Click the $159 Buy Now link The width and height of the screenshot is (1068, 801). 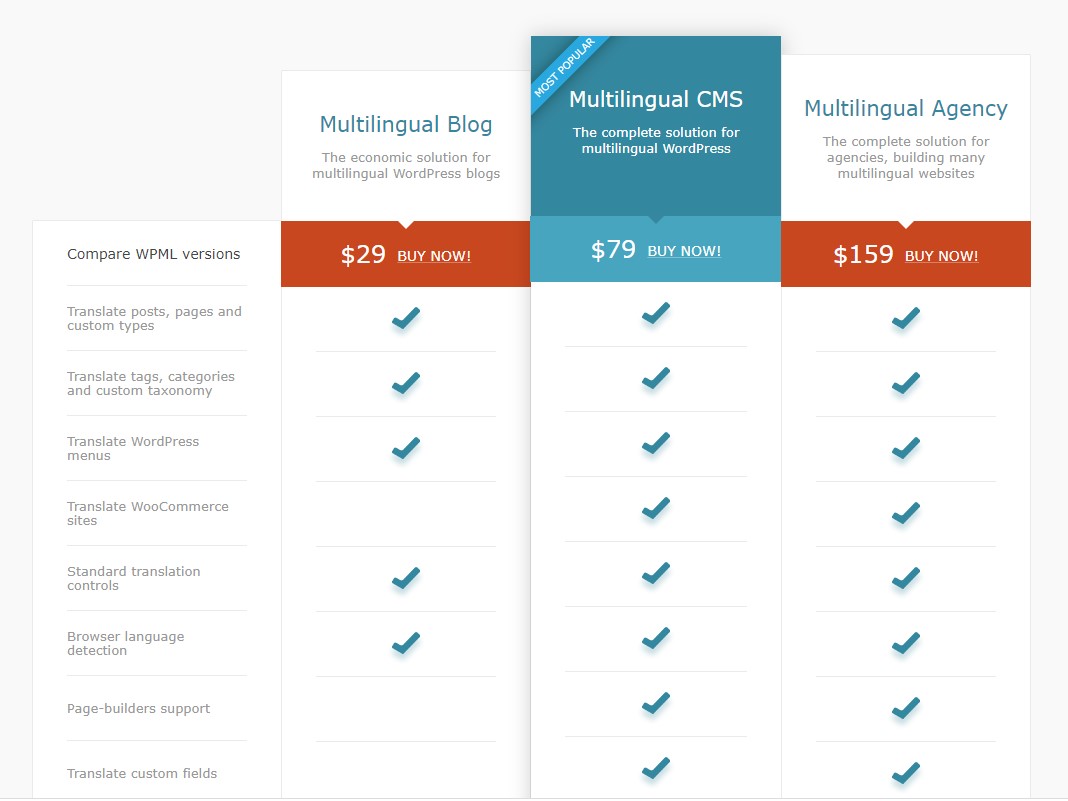click(x=941, y=256)
